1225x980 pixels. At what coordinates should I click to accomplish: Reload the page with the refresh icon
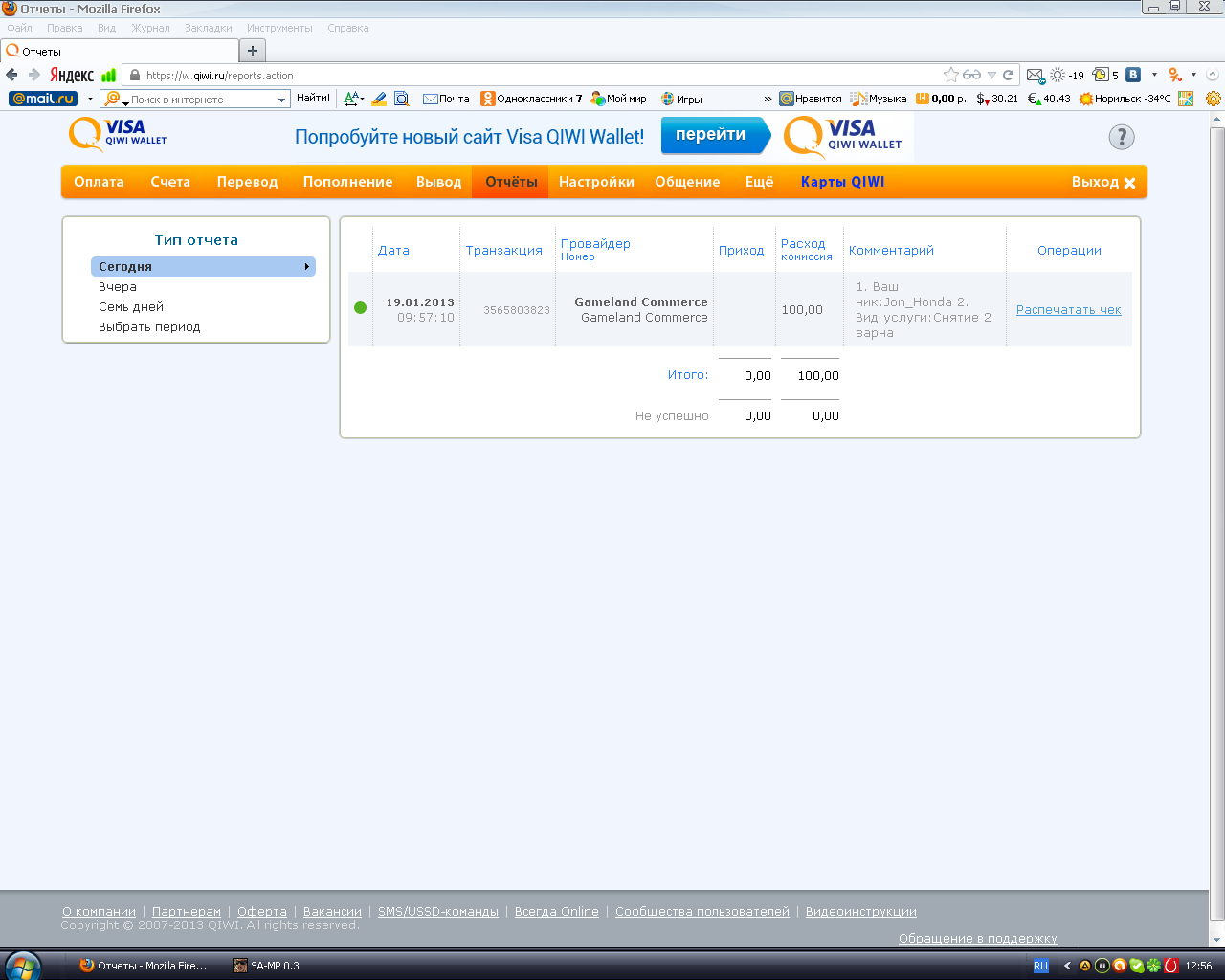[1008, 75]
